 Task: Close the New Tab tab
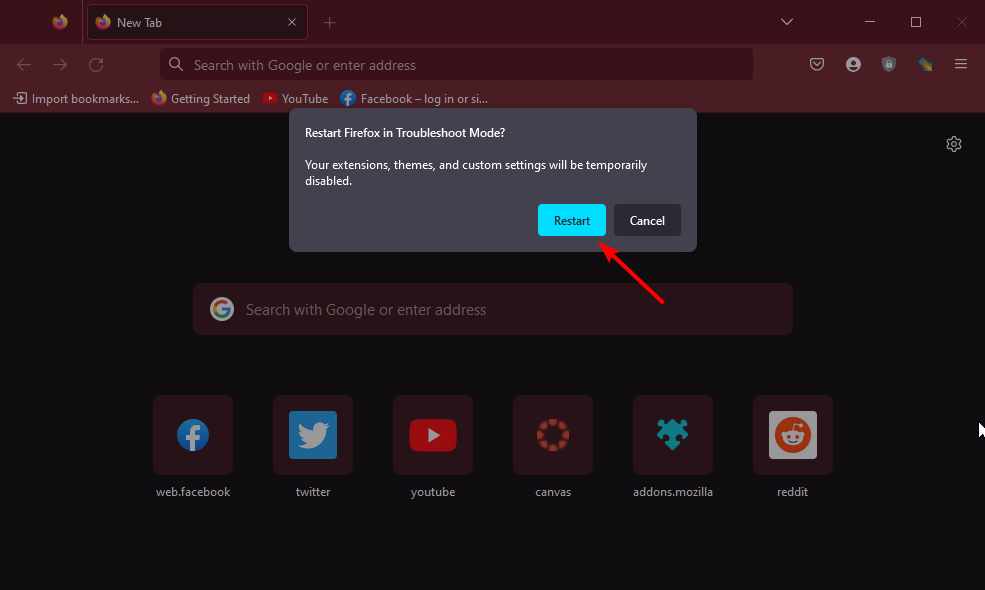tap(292, 22)
